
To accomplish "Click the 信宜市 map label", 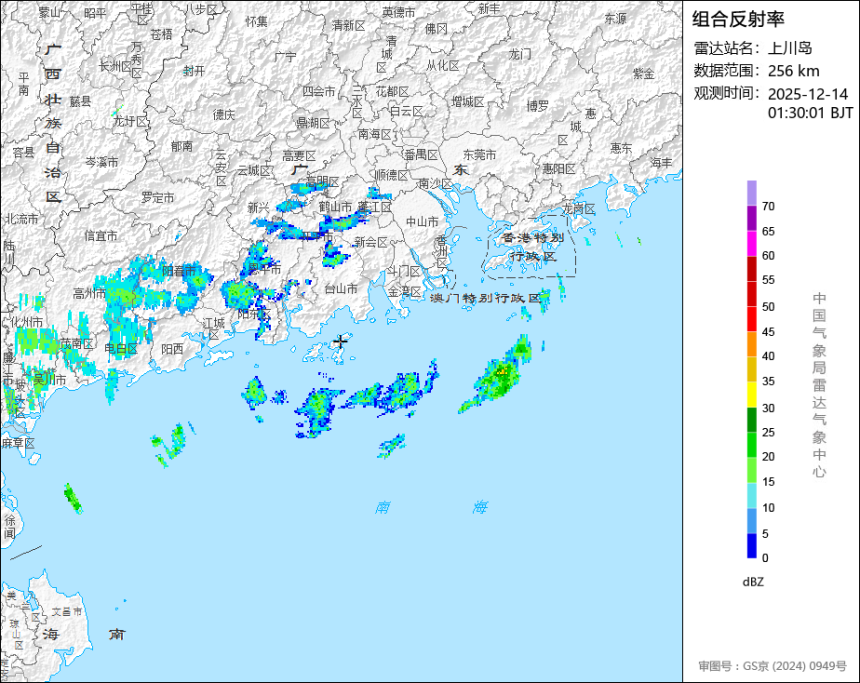I will [101, 236].
